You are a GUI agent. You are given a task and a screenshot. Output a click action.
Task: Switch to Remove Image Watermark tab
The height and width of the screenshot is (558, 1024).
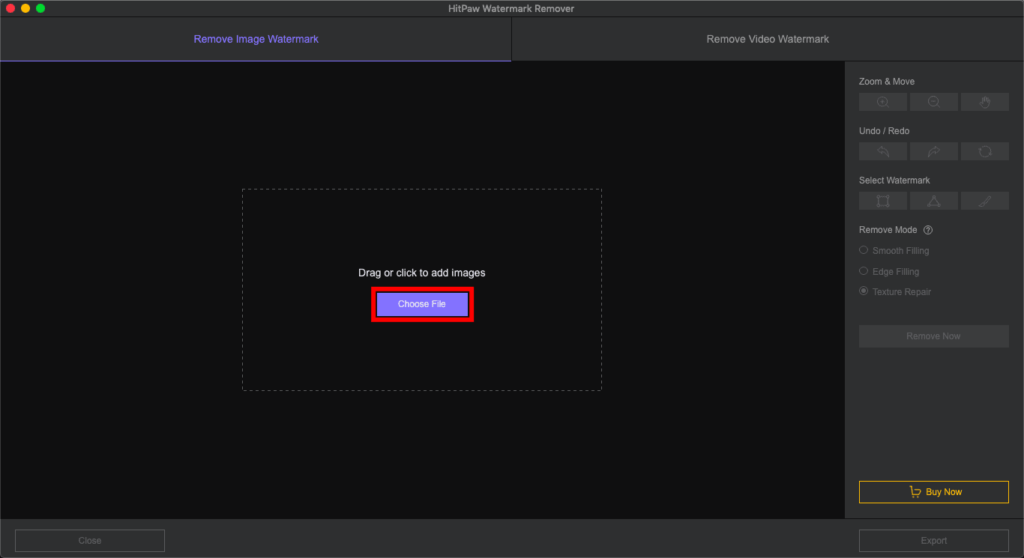coord(256,39)
